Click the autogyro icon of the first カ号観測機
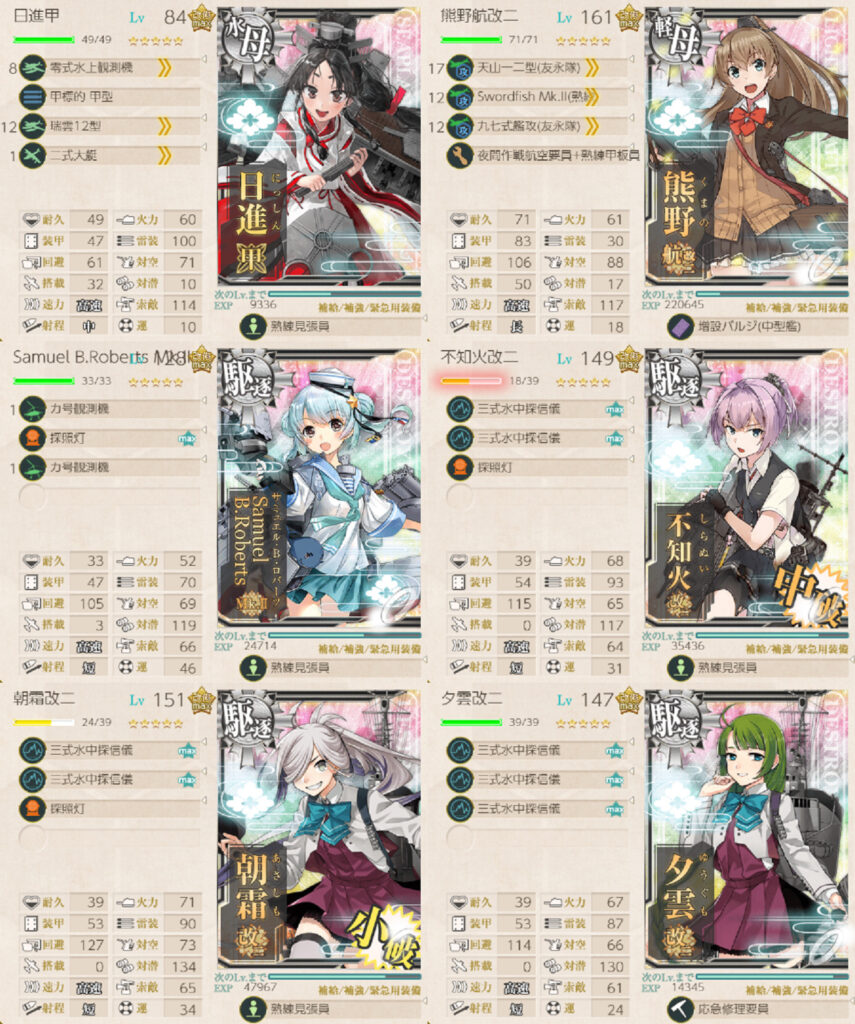855x1024 pixels. (x=31, y=409)
